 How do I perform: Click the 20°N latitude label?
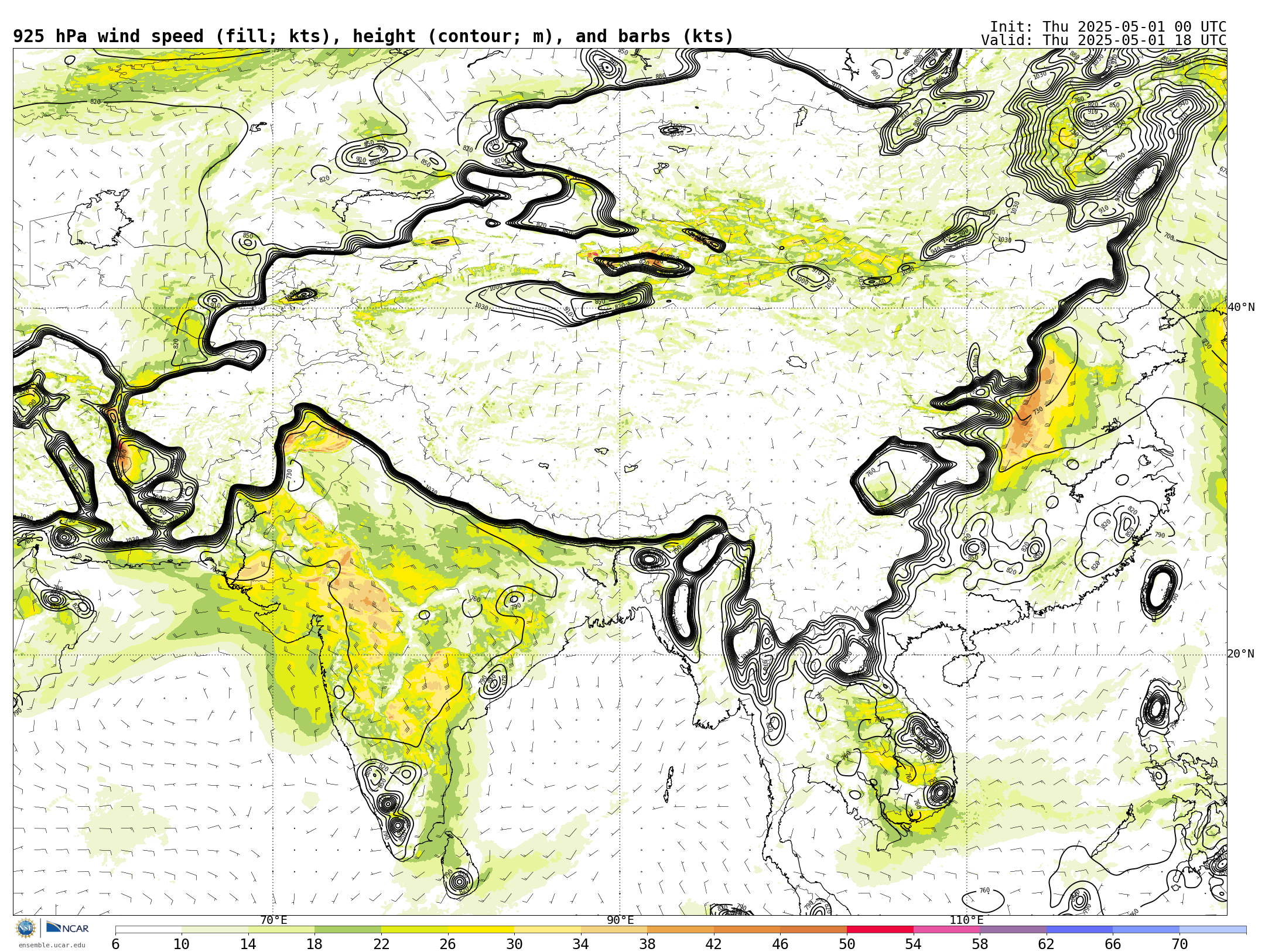coord(1241,654)
